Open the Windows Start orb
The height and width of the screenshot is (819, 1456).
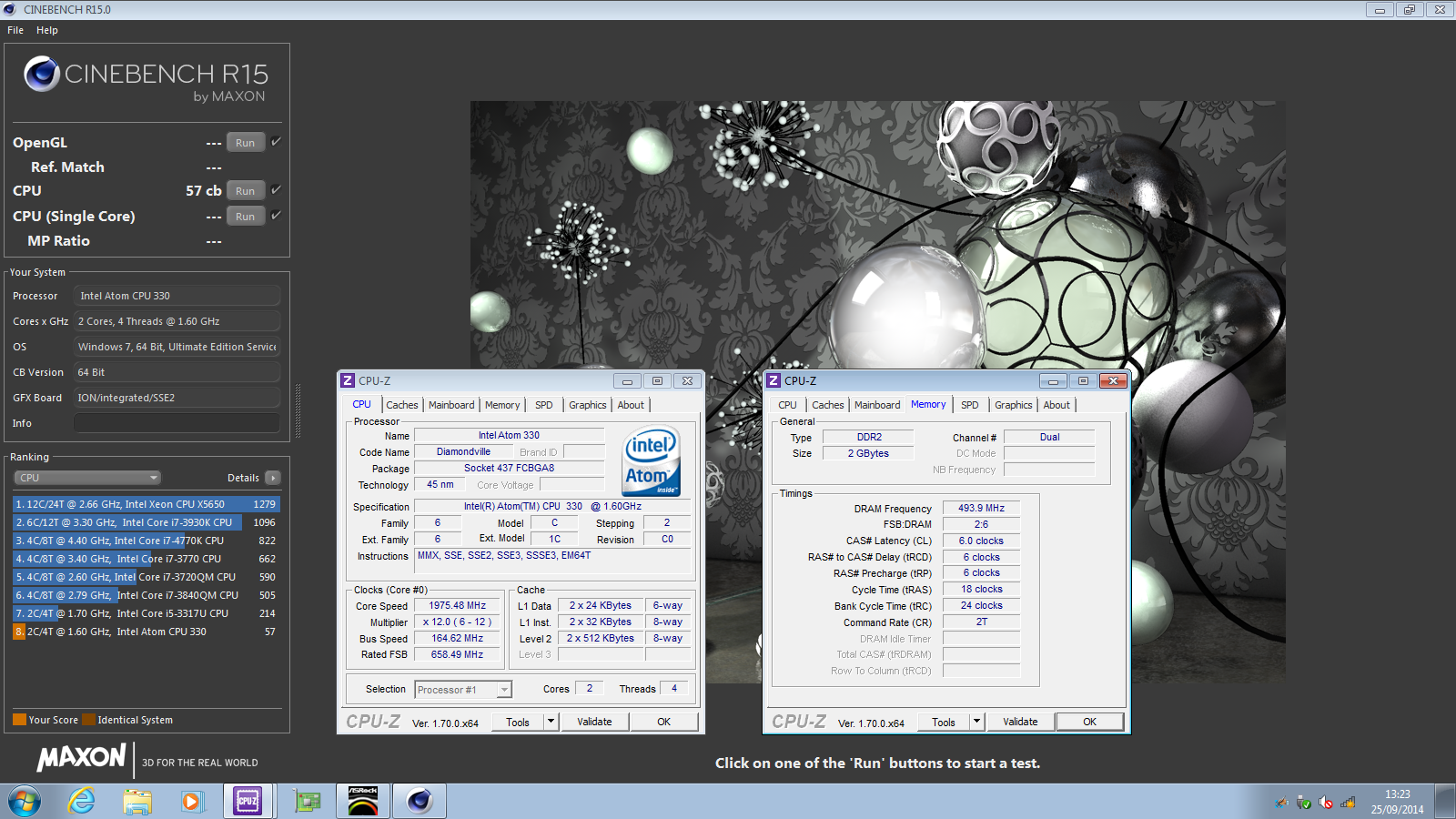point(25,802)
